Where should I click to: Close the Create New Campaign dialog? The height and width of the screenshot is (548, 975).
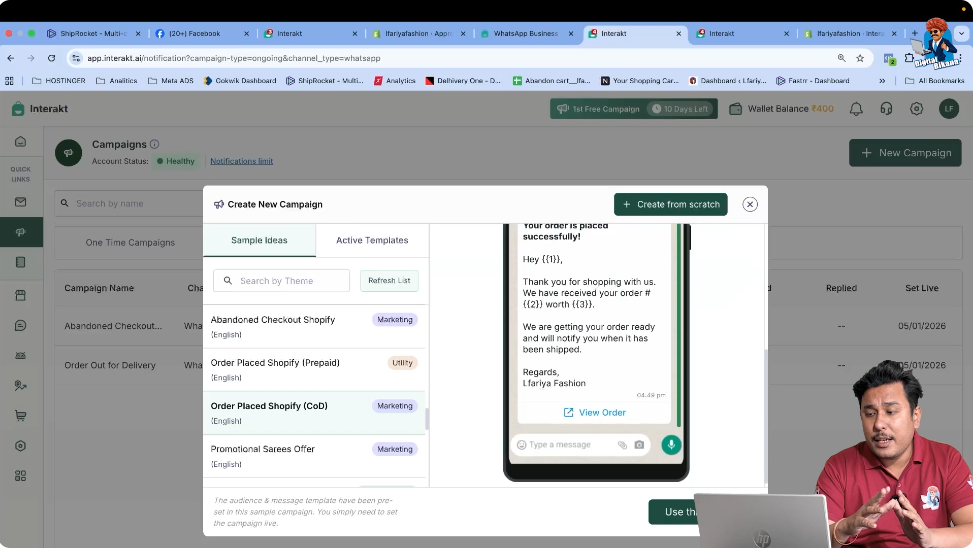[750, 205]
